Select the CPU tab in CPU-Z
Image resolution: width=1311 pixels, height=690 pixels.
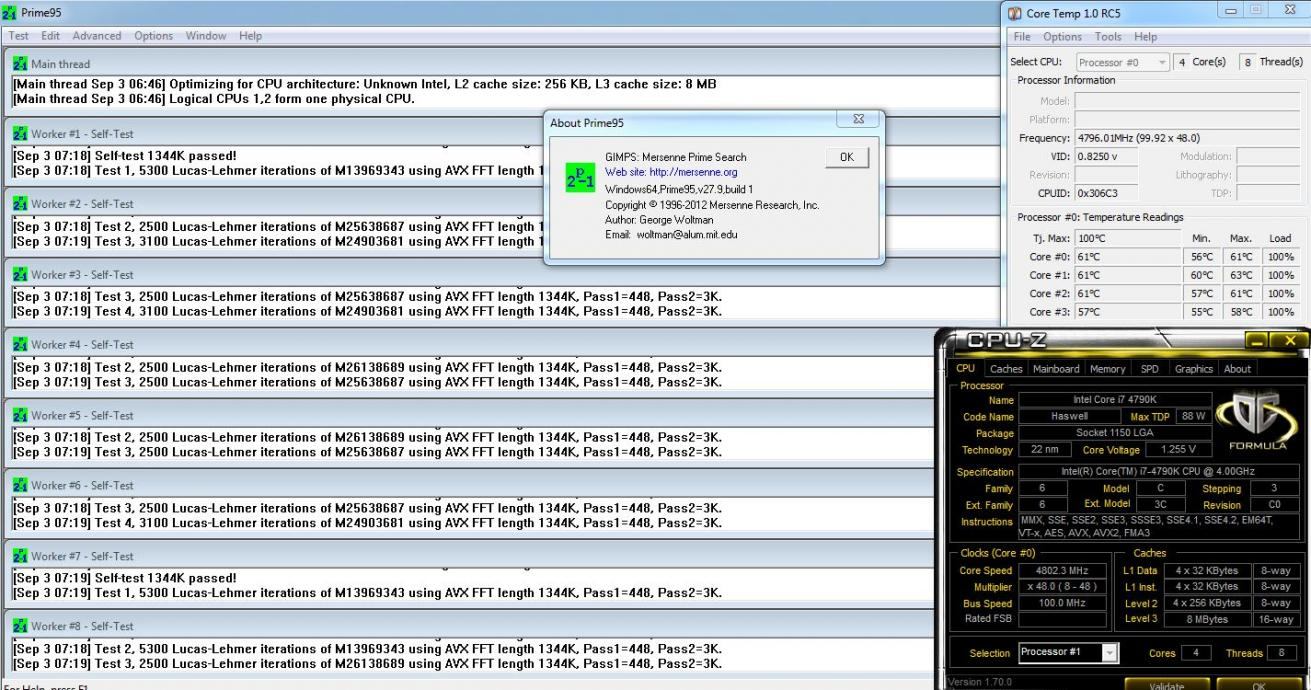[x=967, y=368]
